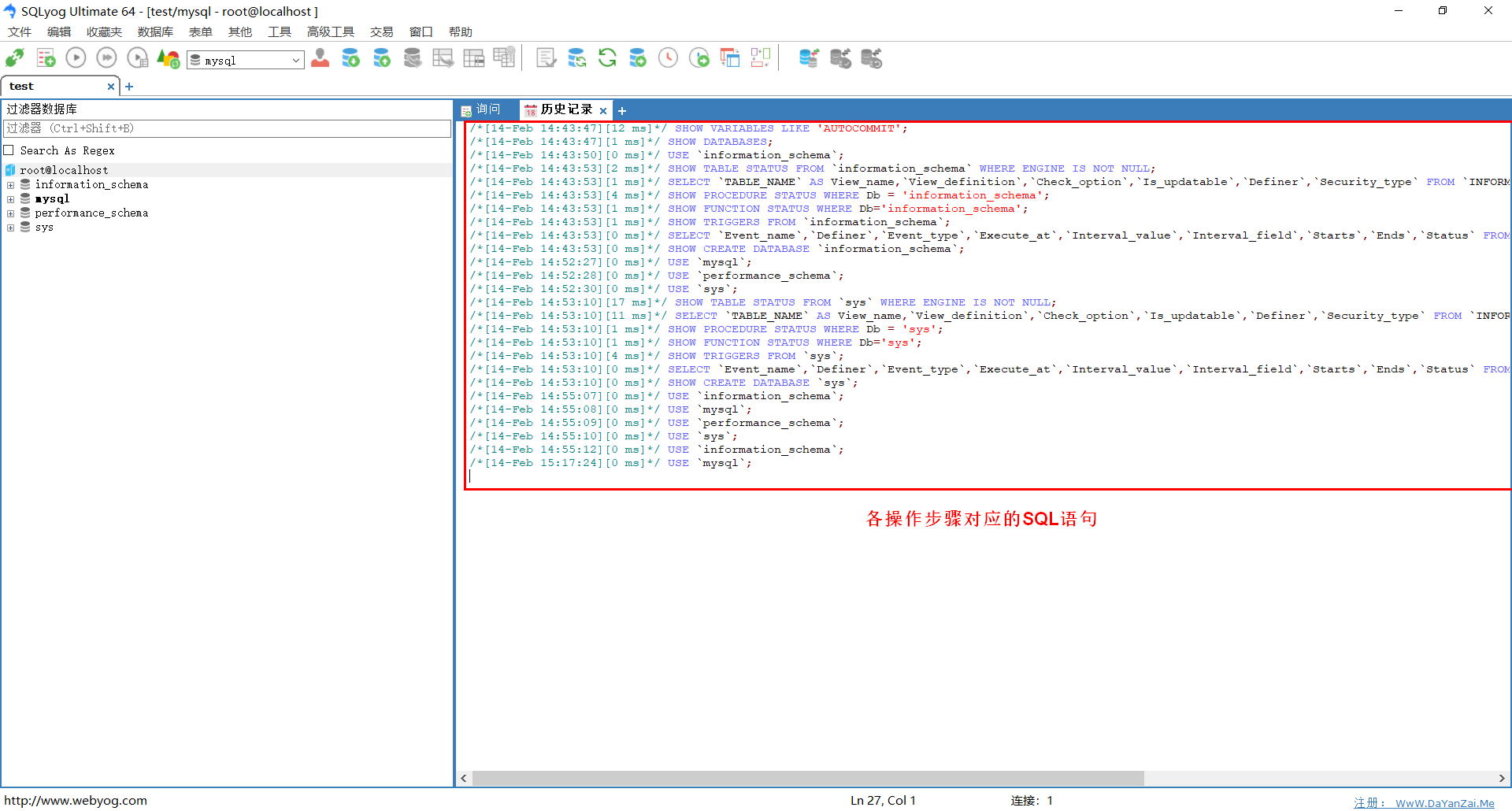1512x811 pixels.
Task: Click the schema synchronization tool icon
Action: coord(576,58)
